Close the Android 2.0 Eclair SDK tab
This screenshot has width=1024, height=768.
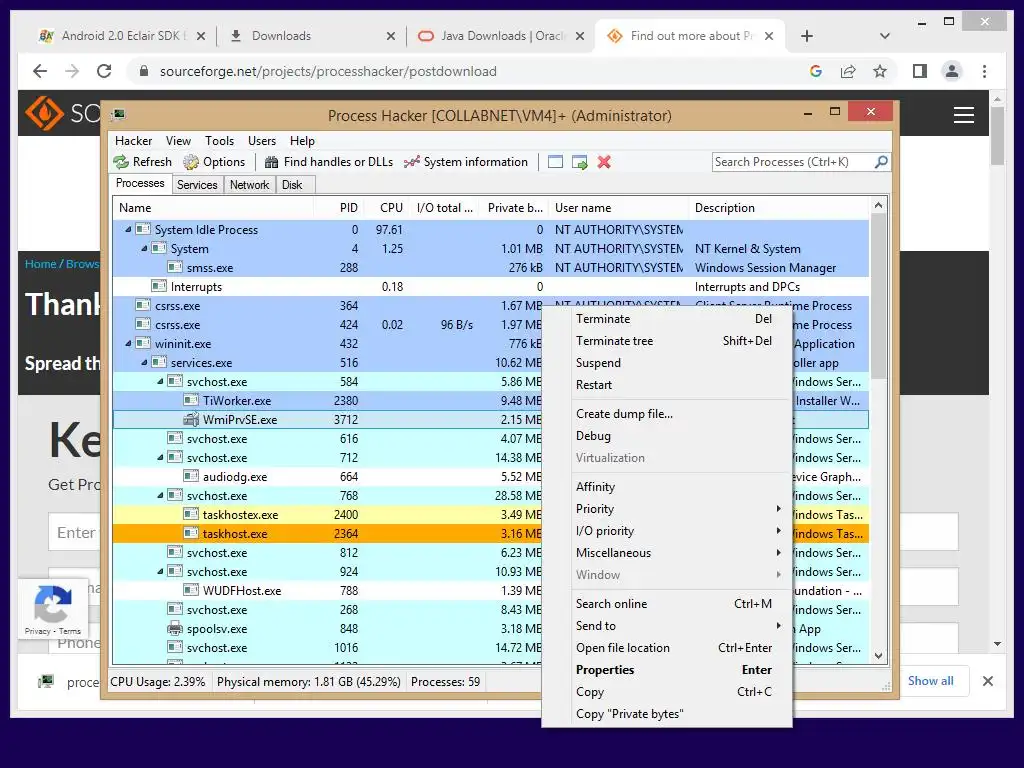[201, 37]
